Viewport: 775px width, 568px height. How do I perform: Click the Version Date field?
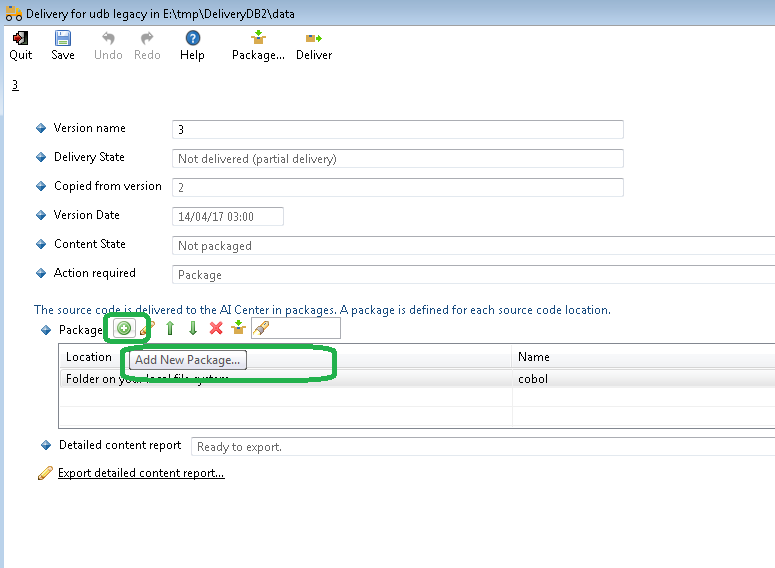click(228, 216)
